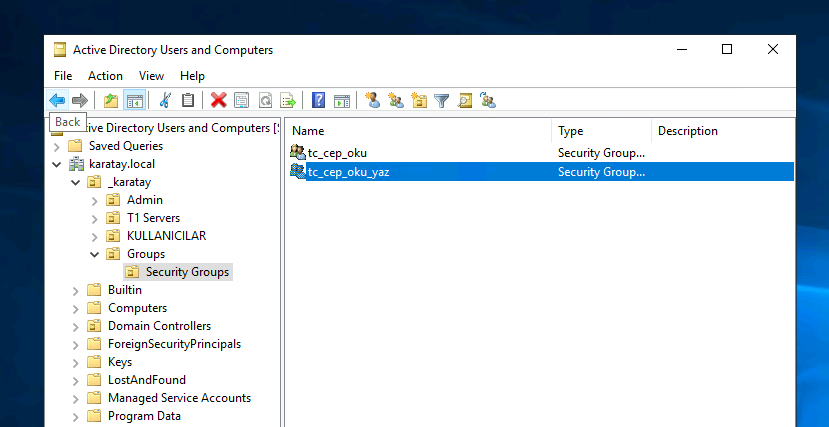Expand the KULLANICILAR OU
The height and width of the screenshot is (427, 829).
coord(95,237)
